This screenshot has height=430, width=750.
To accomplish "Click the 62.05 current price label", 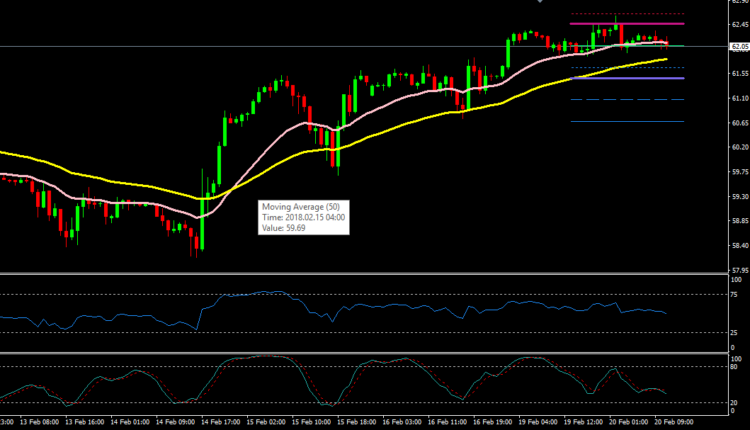I will pyautogui.click(x=739, y=46).
